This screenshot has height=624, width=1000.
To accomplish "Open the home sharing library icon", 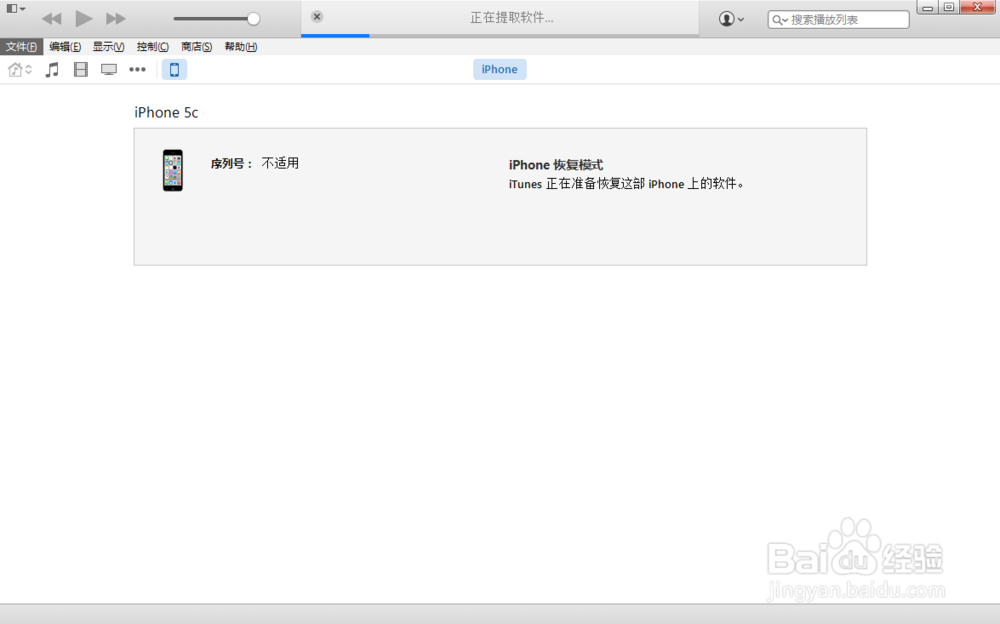I will pos(19,70).
